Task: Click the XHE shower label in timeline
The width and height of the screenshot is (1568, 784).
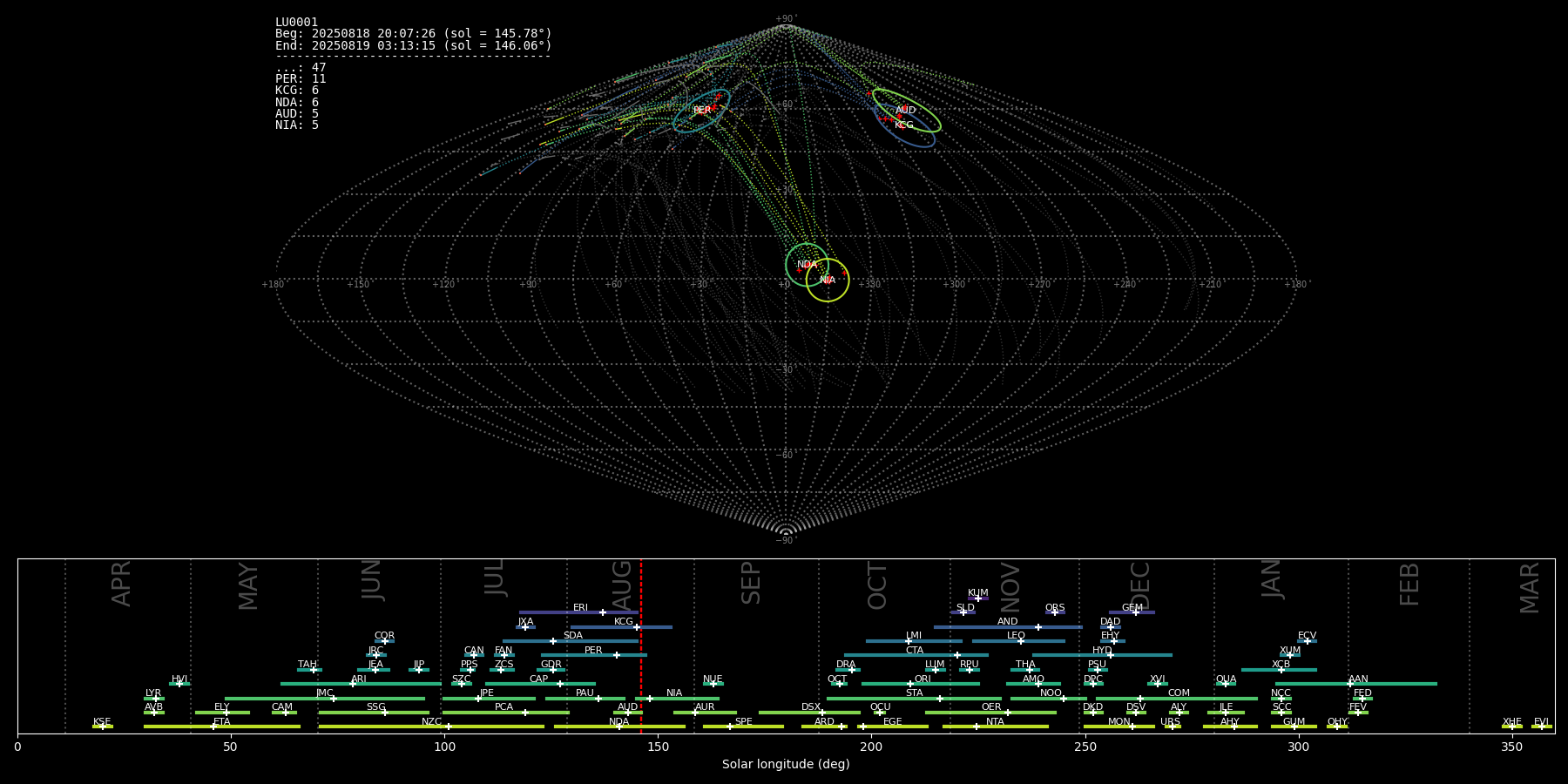Action: [x=1512, y=722]
